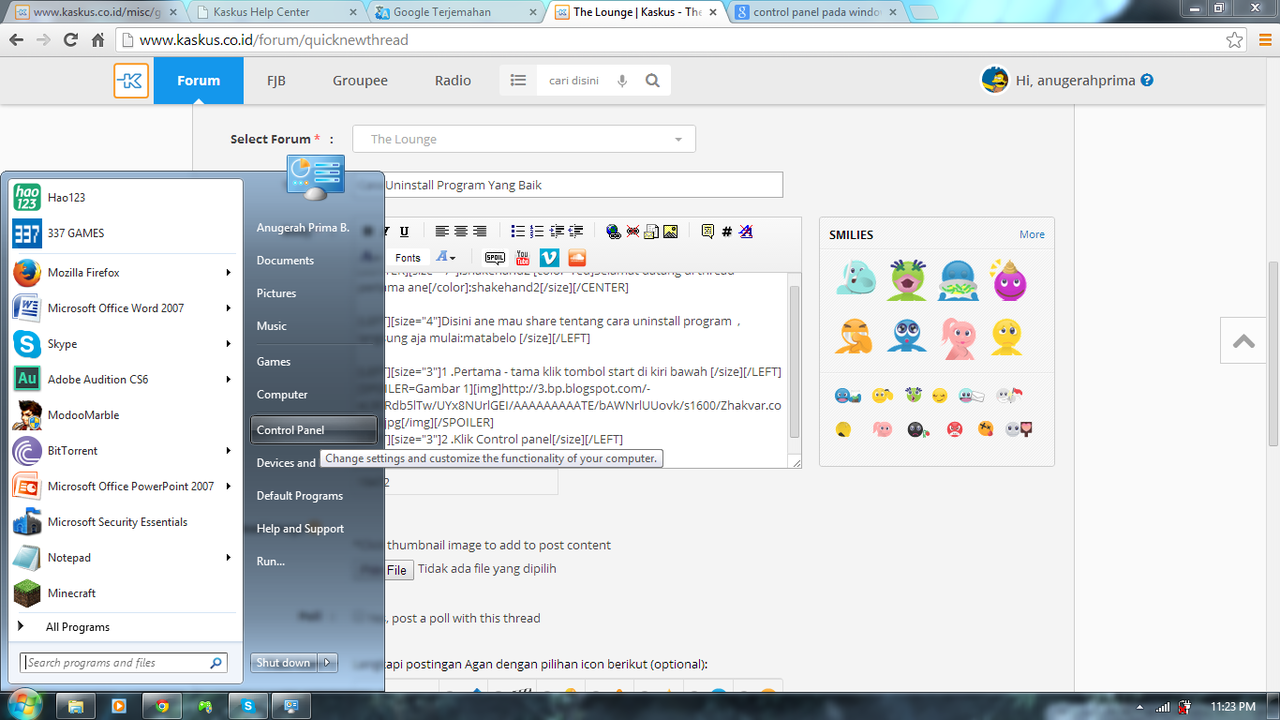Open the shut down options arrow
The image size is (1280, 720).
tap(328, 662)
